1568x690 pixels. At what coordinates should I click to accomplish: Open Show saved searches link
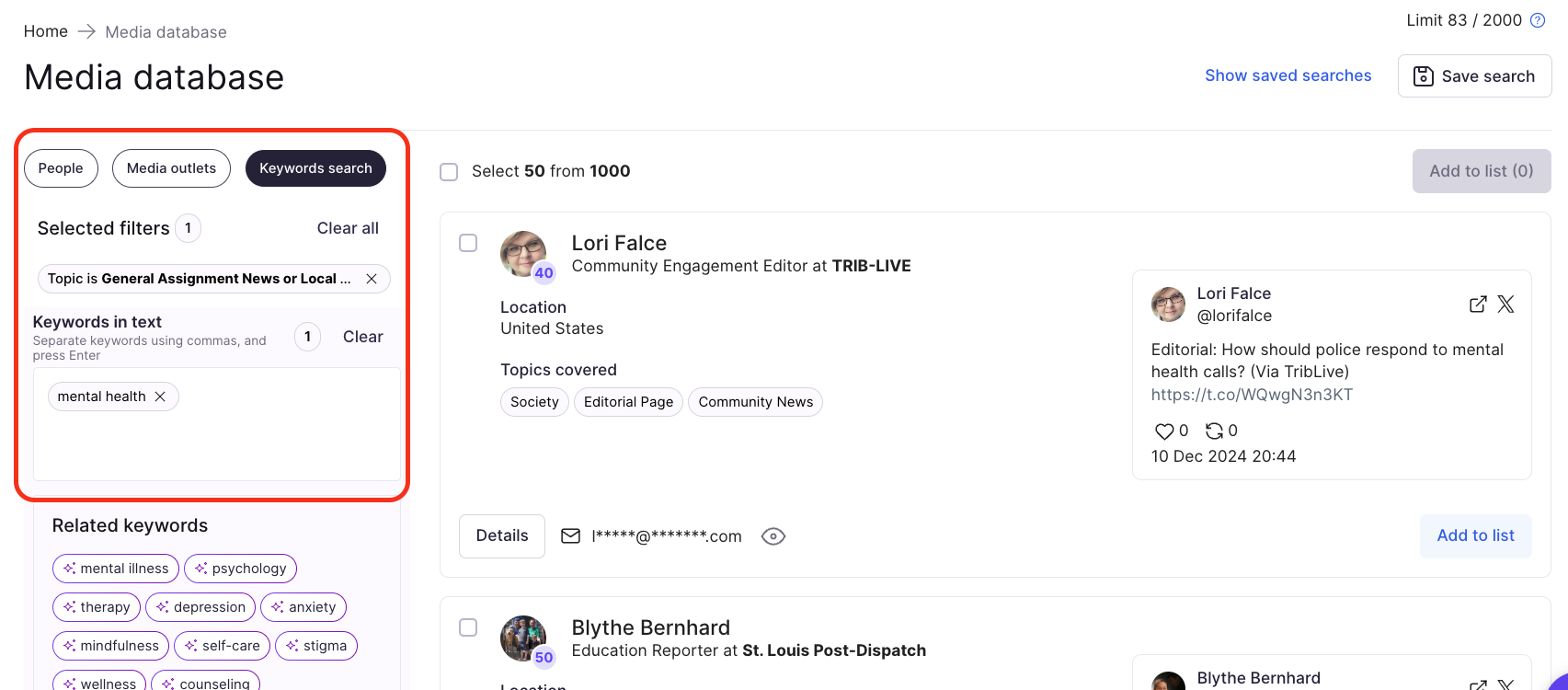coord(1288,75)
